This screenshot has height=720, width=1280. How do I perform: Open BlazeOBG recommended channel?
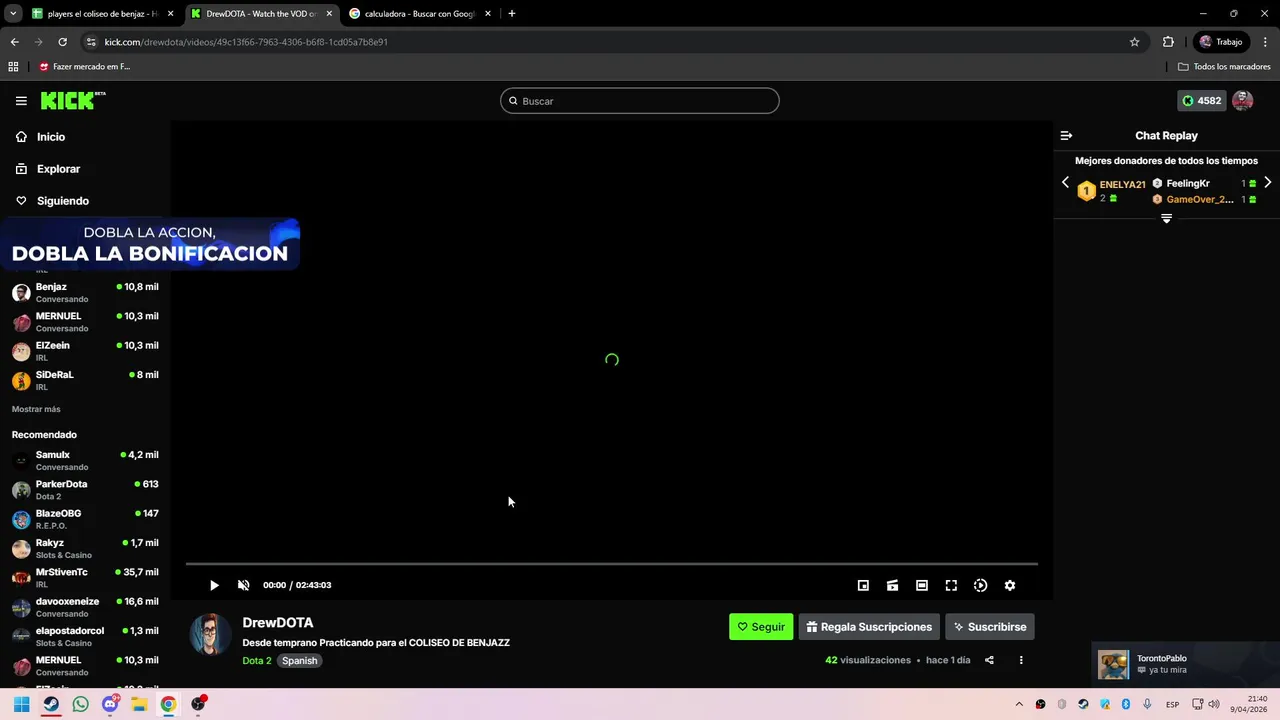click(85, 519)
